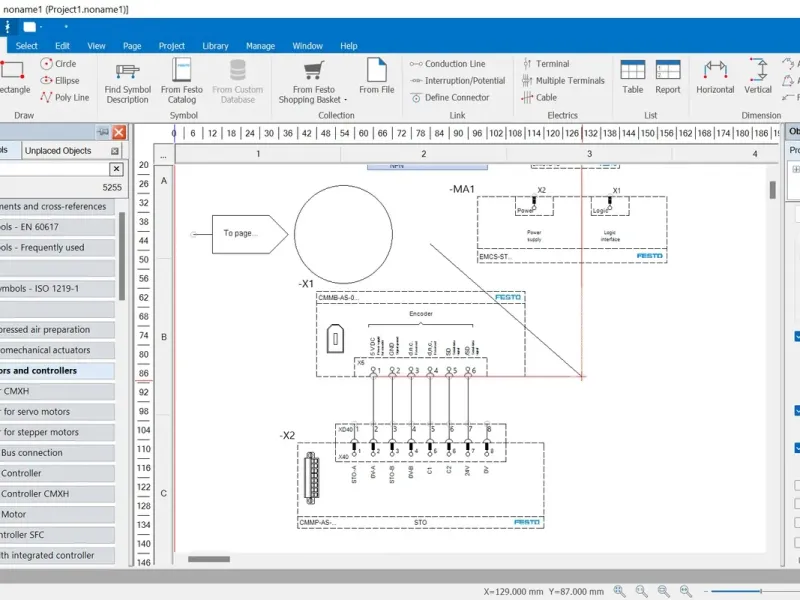
Task: Clear the library search box with X
Action: 116,169
